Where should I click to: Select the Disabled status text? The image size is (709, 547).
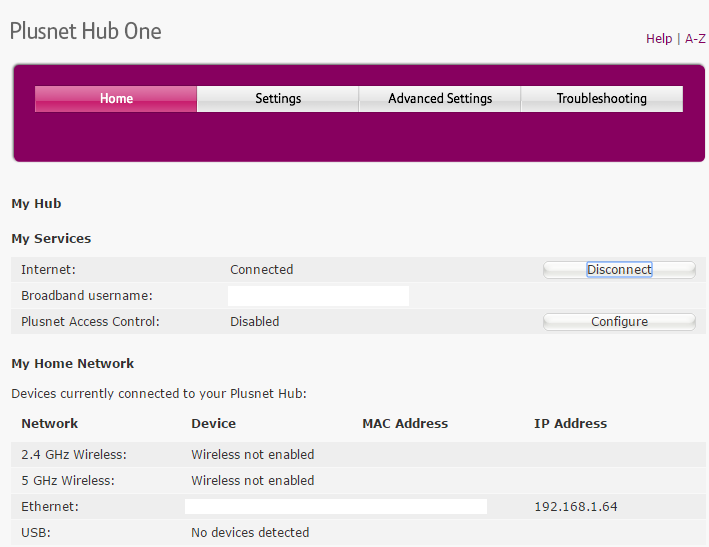pyautogui.click(x=255, y=322)
